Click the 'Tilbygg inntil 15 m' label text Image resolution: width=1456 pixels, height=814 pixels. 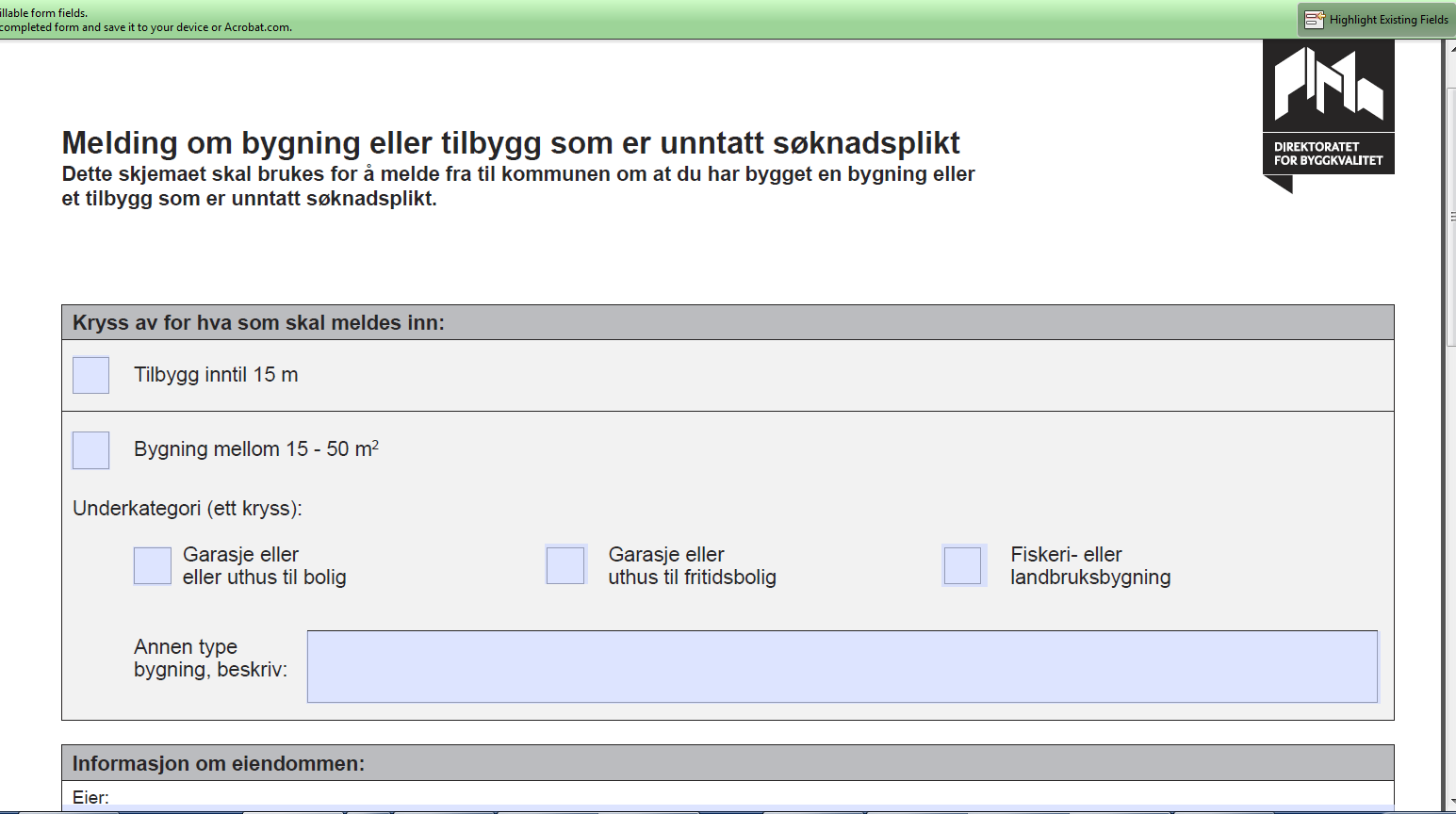pyautogui.click(x=216, y=375)
